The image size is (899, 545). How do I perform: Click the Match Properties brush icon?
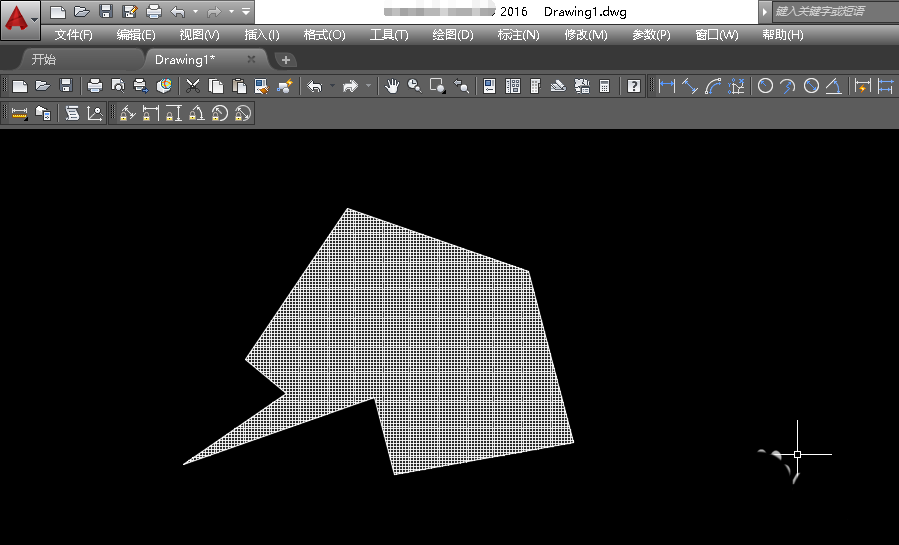pos(261,86)
